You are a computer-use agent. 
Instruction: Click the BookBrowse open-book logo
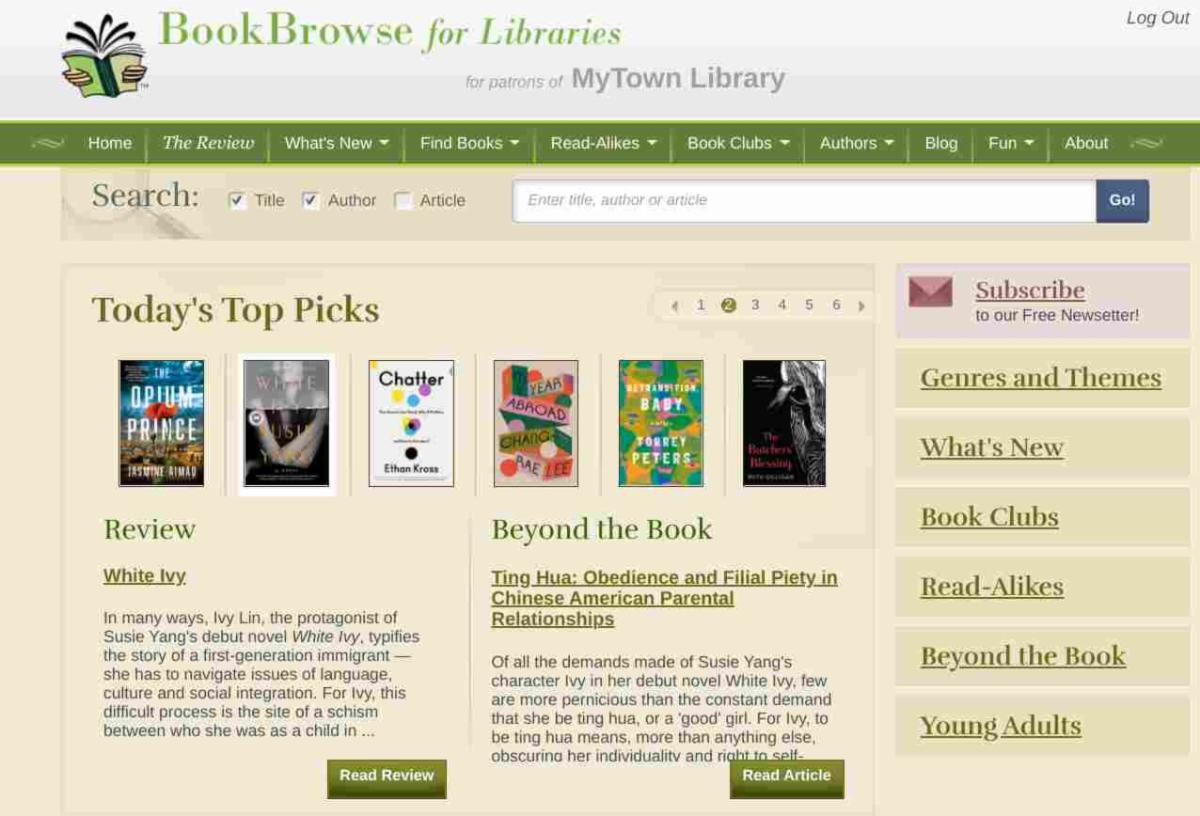pos(104,58)
